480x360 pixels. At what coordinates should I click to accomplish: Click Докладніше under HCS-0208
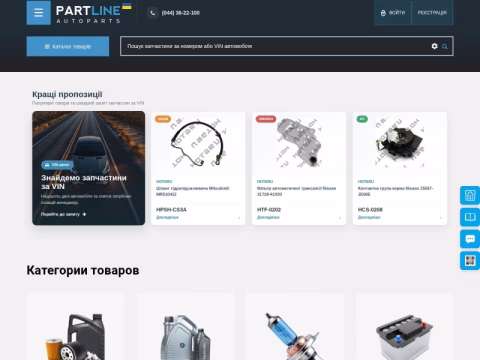coord(369,217)
